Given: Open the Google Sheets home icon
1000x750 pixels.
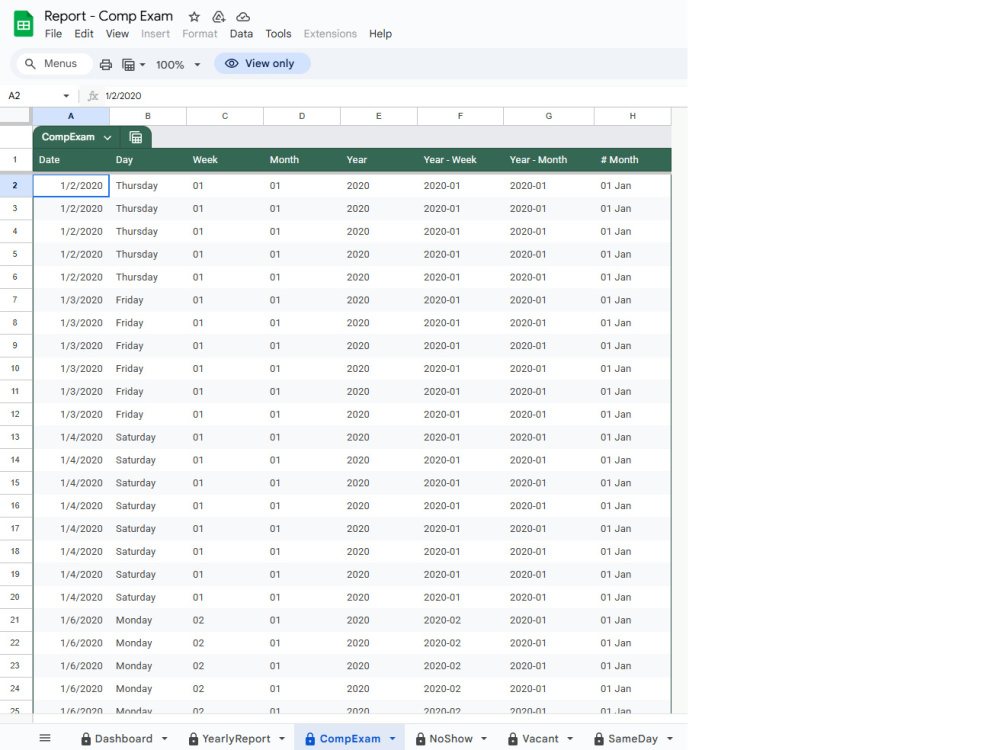Looking at the screenshot, I should pos(24,24).
